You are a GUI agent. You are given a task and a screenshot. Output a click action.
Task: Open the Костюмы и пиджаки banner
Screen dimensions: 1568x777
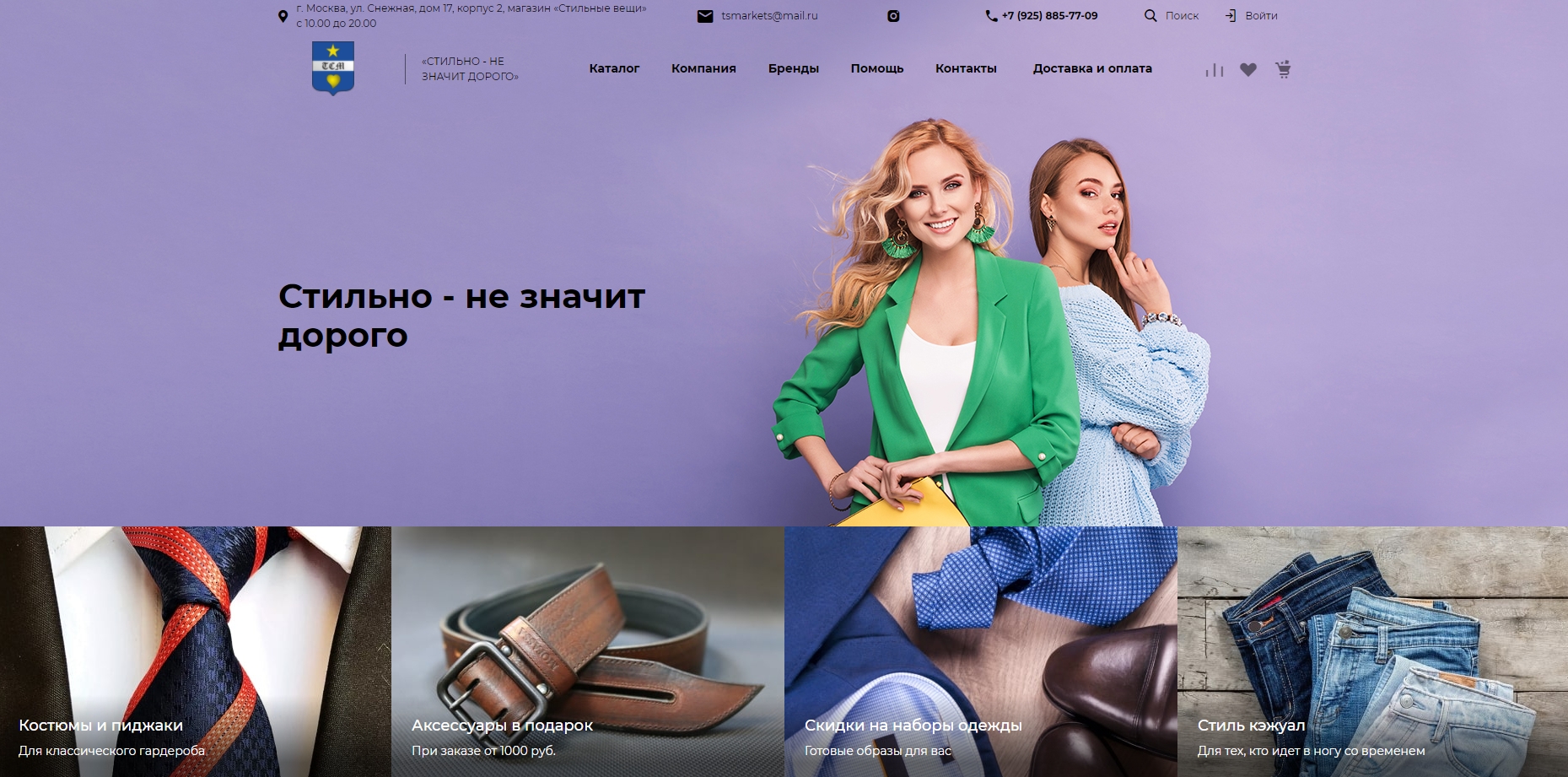[x=196, y=651]
